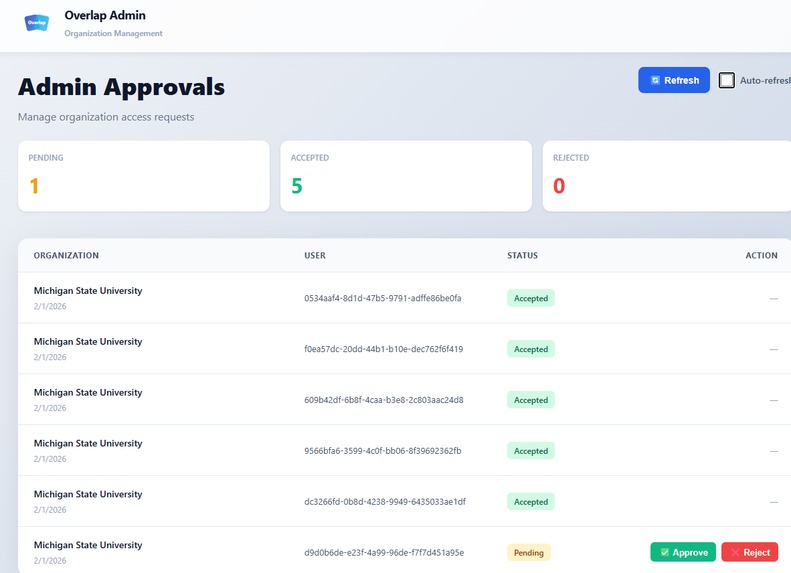Viewport: 791px width, 573px height.
Task: Click the Refresh button
Action: click(673, 80)
